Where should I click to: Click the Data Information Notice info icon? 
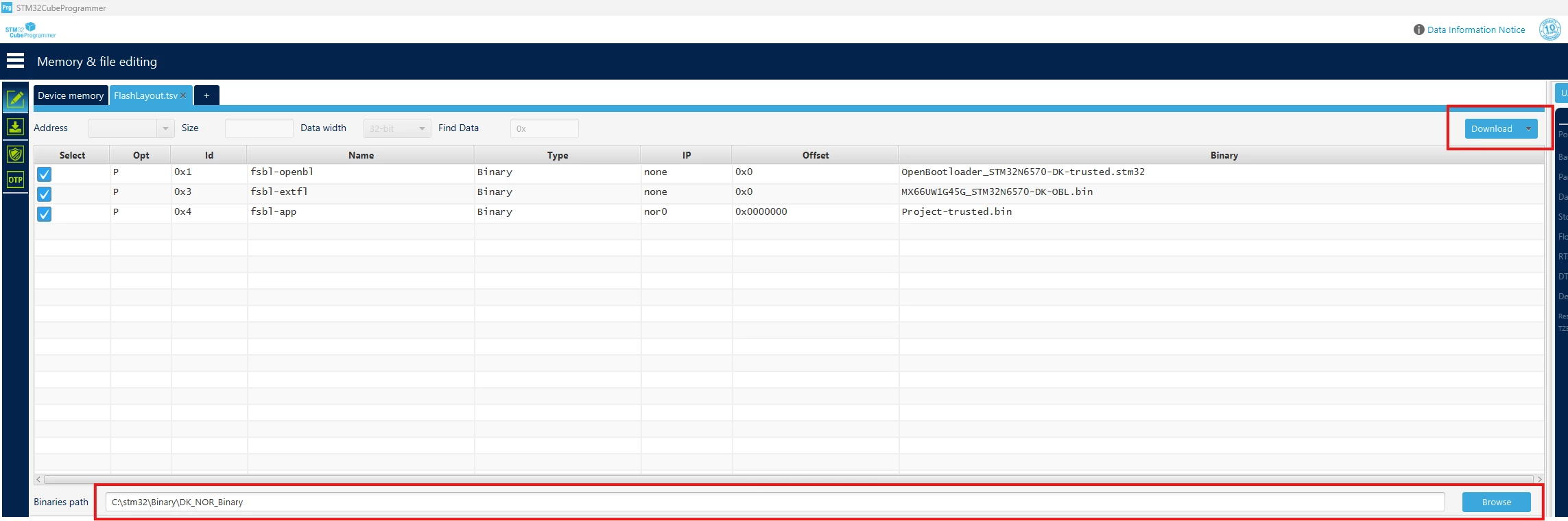coord(1418,30)
